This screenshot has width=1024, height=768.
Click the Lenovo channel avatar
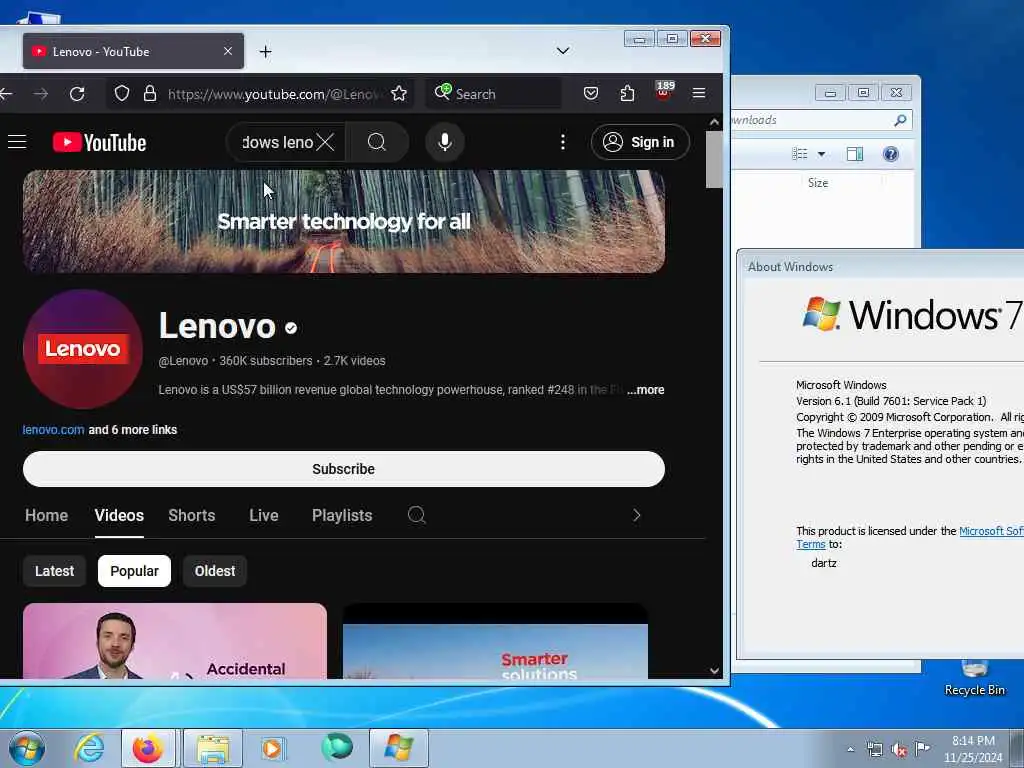pyautogui.click(x=82, y=349)
